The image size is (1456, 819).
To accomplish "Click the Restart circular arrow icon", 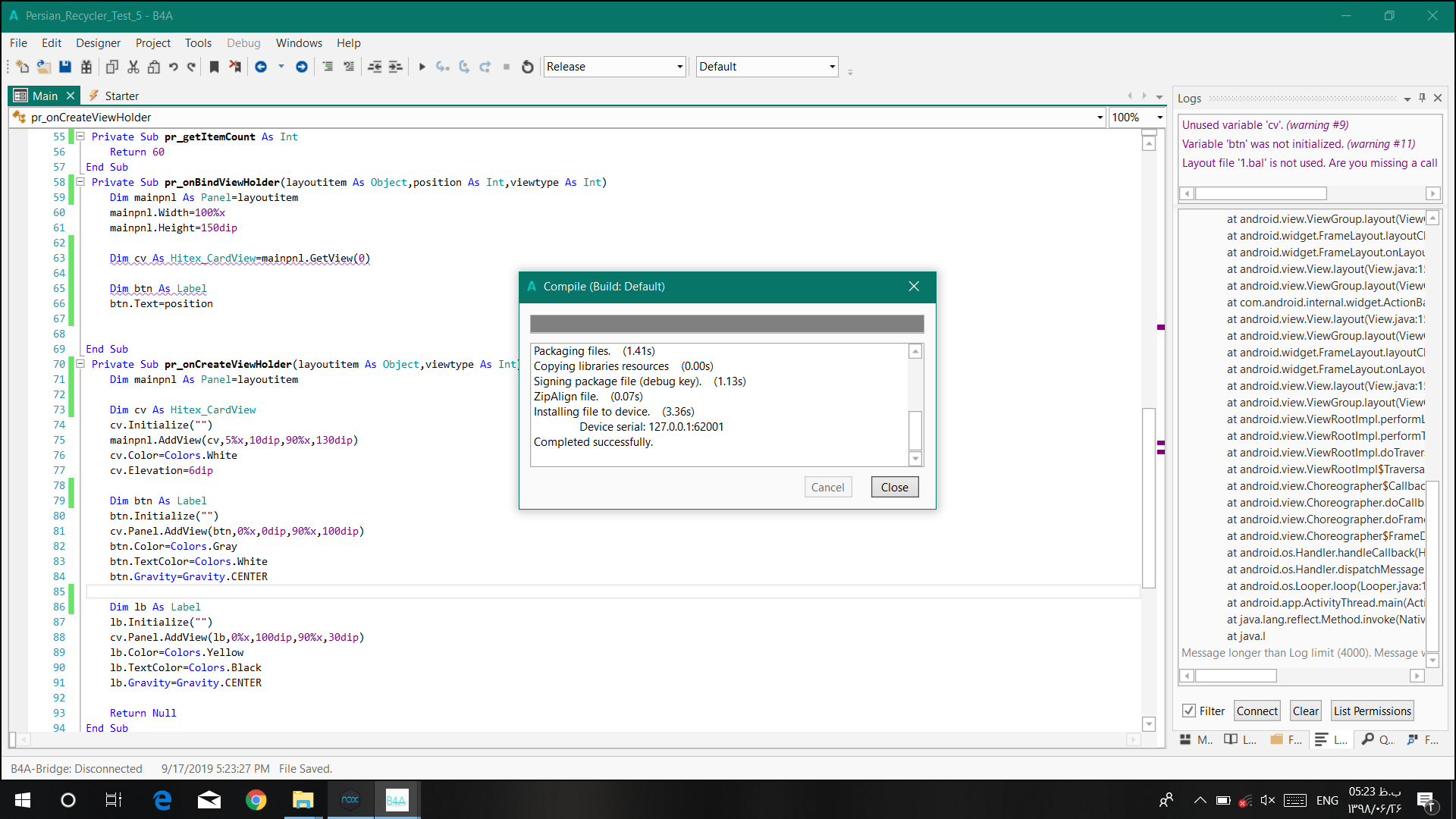I will (x=528, y=67).
